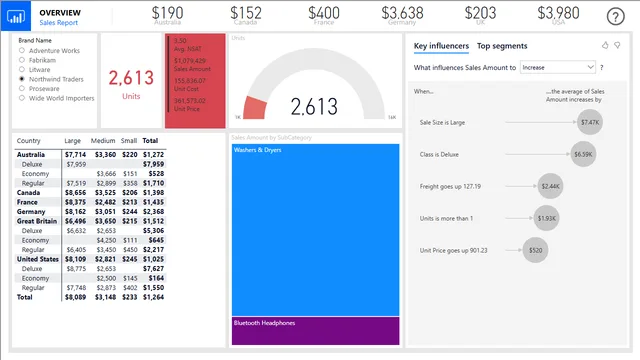The height and width of the screenshot is (360, 640).
Task: Click the $5,306 Great Britain Deluxe total
Action: (x=153, y=231)
